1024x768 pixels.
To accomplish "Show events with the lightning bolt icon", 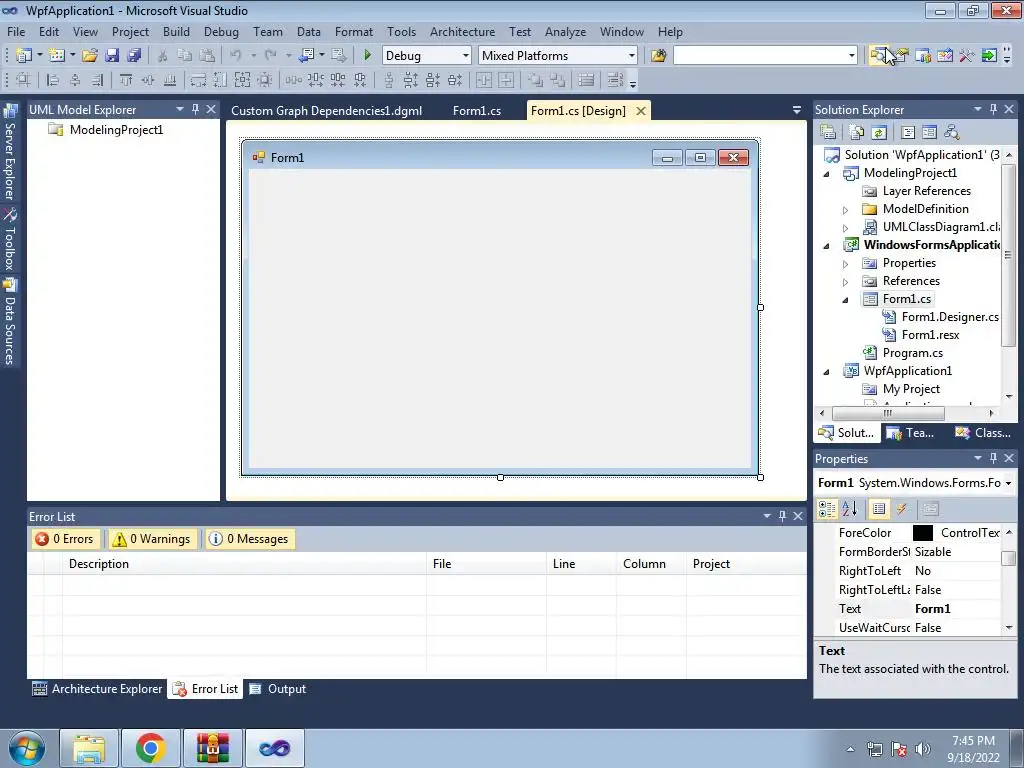I will pos(902,509).
